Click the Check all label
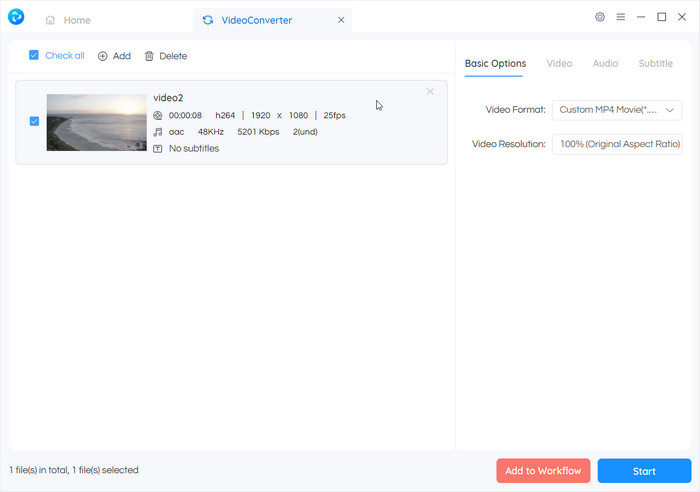The height and width of the screenshot is (492, 700). [65, 56]
